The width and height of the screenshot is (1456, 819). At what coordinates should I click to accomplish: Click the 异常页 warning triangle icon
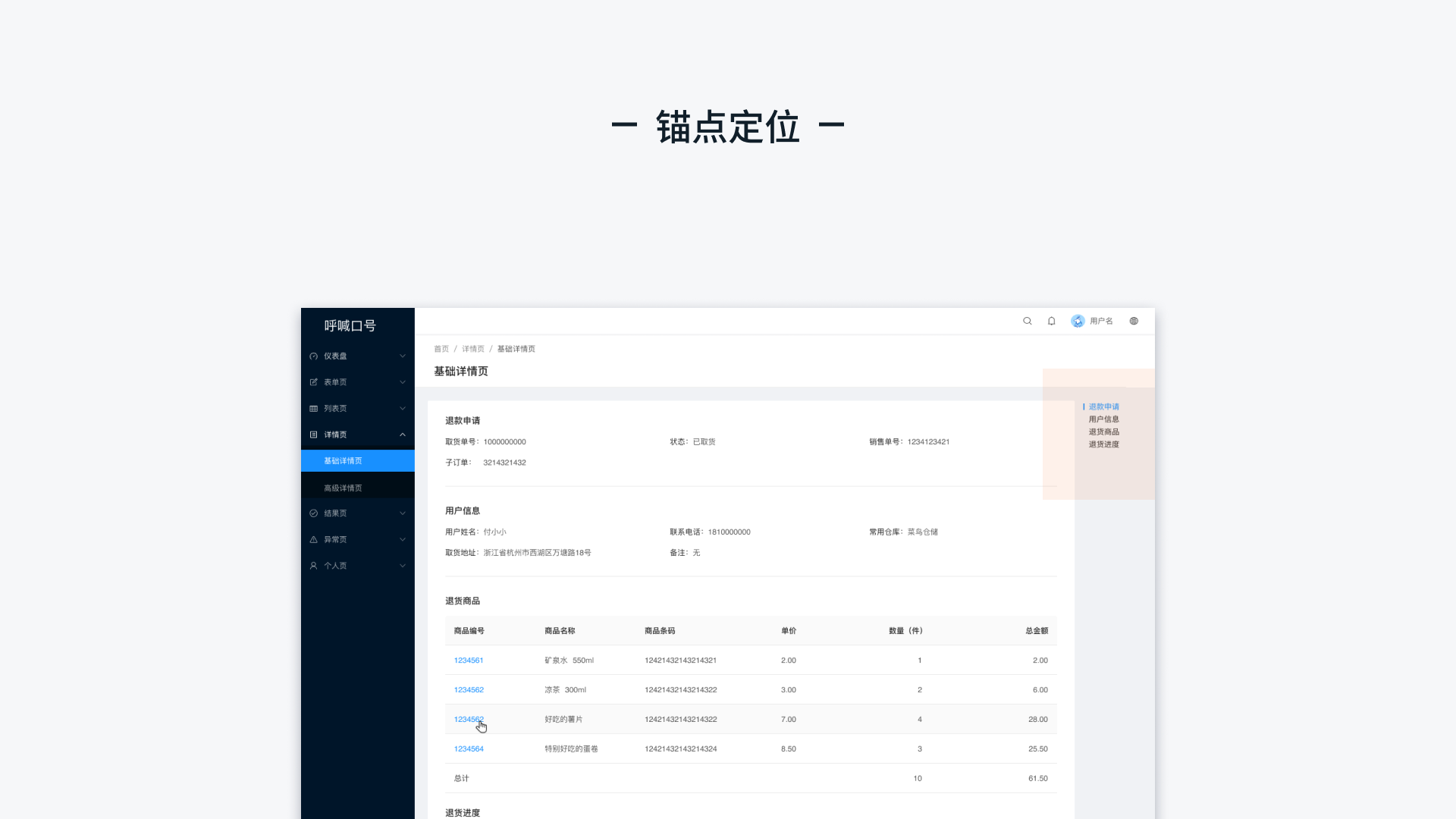pyautogui.click(x=313, y=540)
